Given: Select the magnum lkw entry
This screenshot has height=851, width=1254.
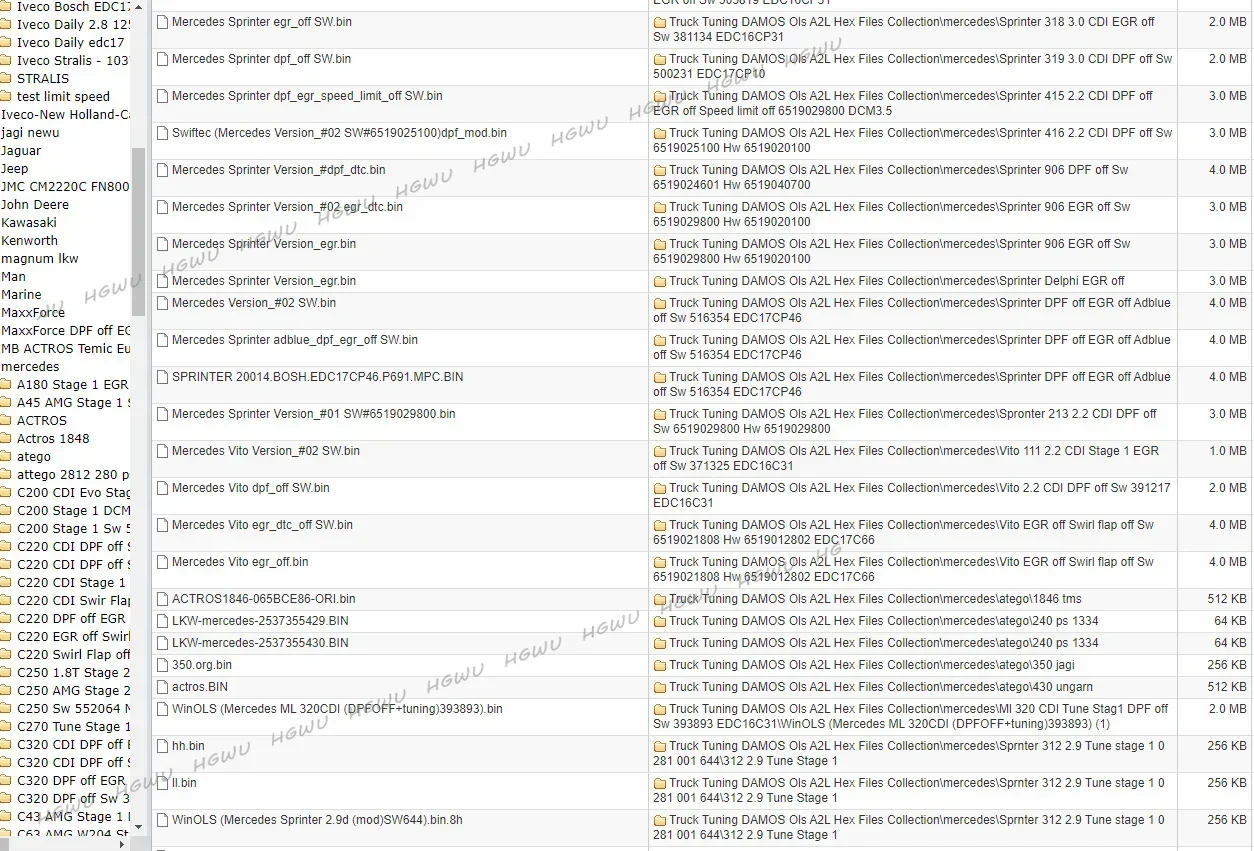Looking at the screenshot, I should (x=40, y=258).
